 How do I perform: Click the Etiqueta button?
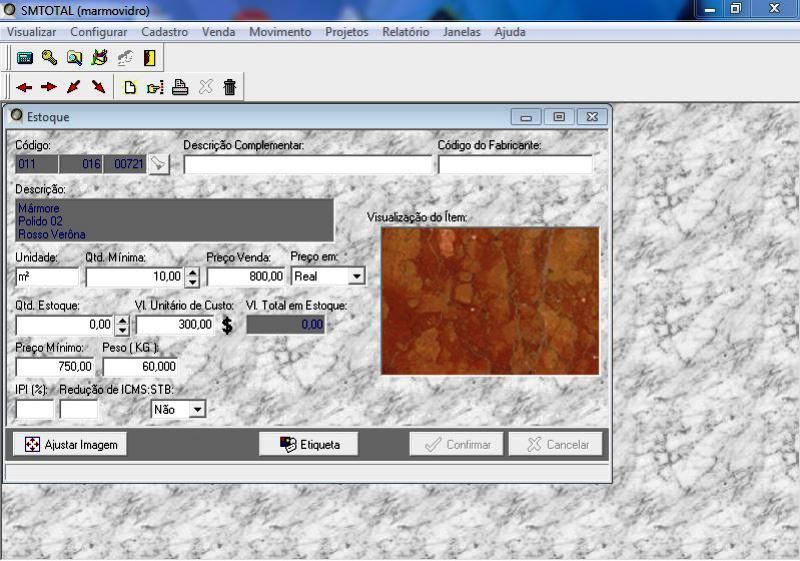point(309,445)
